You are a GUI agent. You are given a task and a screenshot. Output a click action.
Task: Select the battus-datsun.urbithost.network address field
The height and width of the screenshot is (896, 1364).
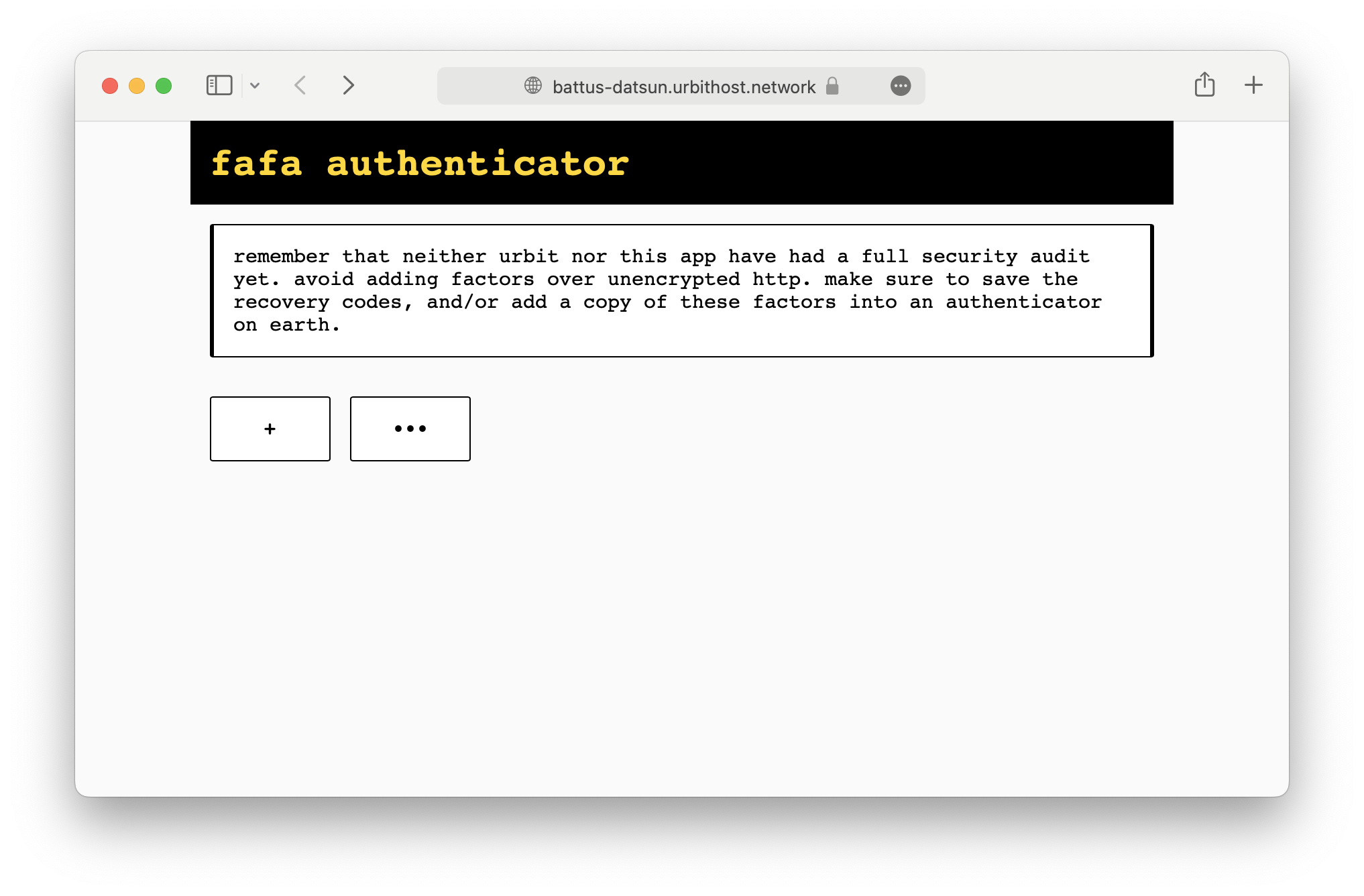pyautogui.click(x=681, y=86)
